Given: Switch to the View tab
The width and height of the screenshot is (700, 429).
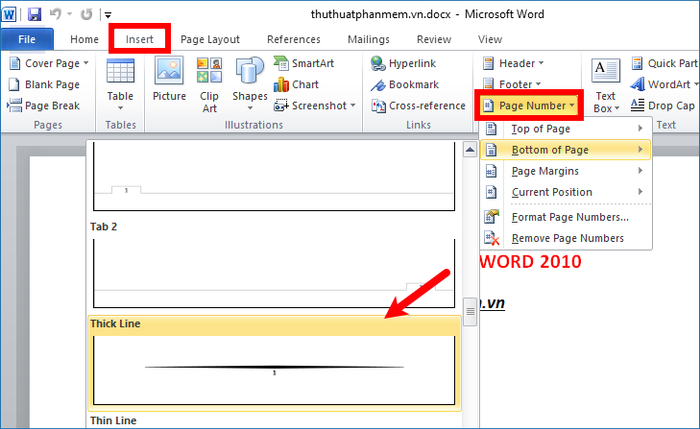Looking at the screenshot, I should pyautogui.click(x=490, y=39).
